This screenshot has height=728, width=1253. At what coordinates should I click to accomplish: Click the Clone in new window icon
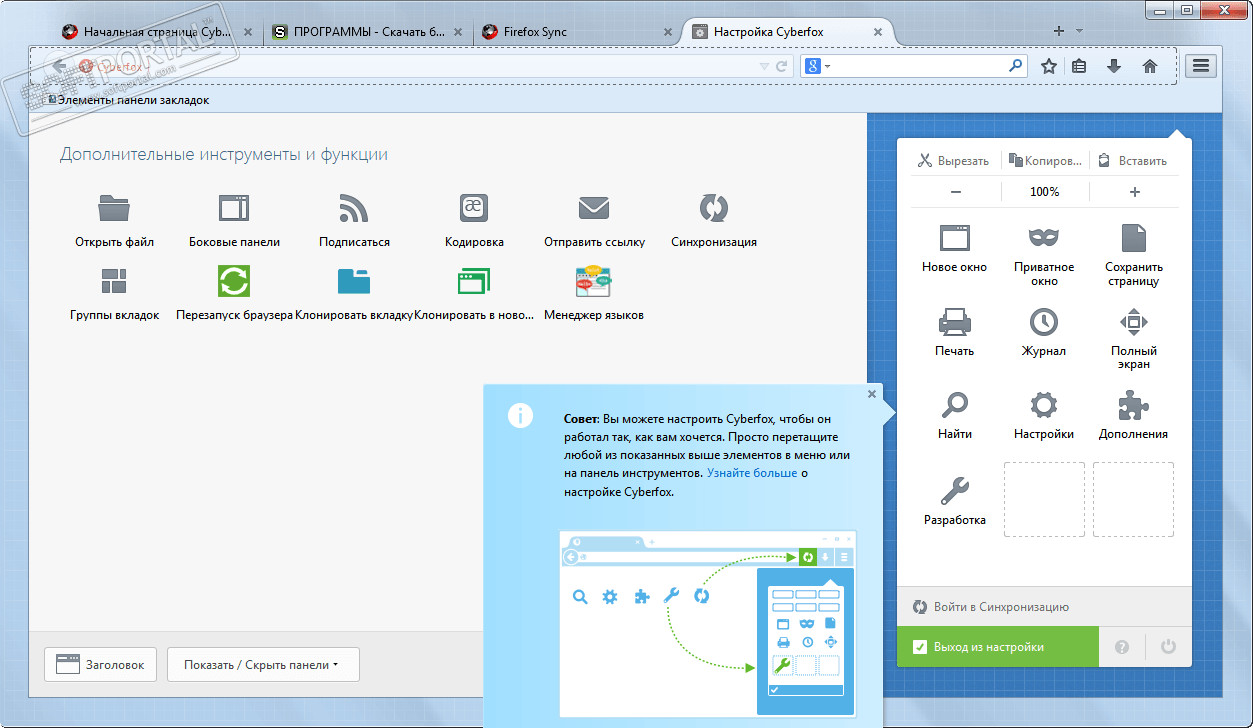point(474,281)
